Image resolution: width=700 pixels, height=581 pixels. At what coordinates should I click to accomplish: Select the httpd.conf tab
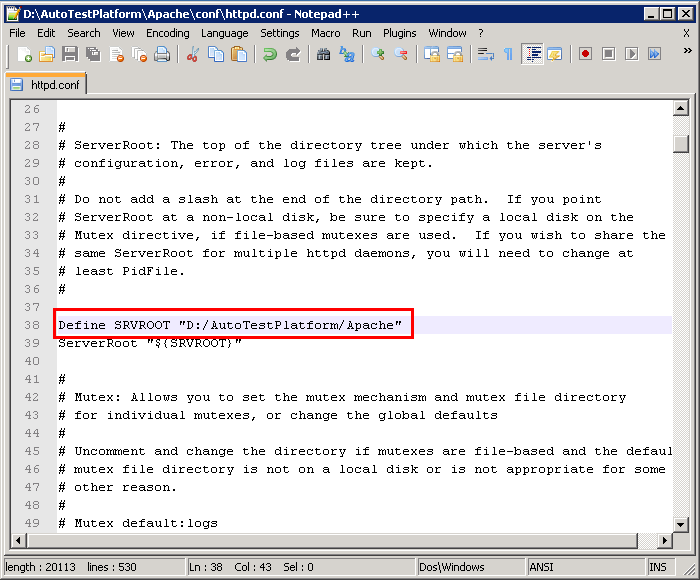46,84
